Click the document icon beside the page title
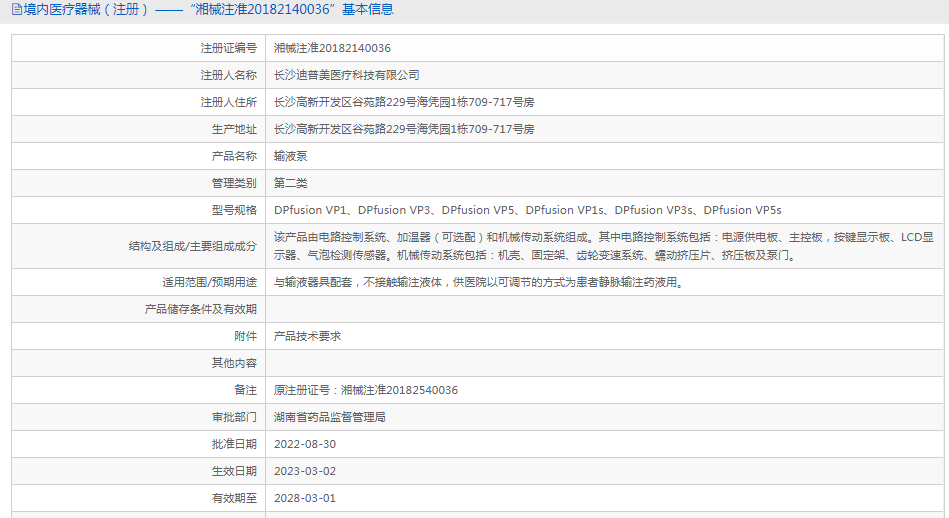Viewport: 949px width, 518px height. click(x=16, y=10)
